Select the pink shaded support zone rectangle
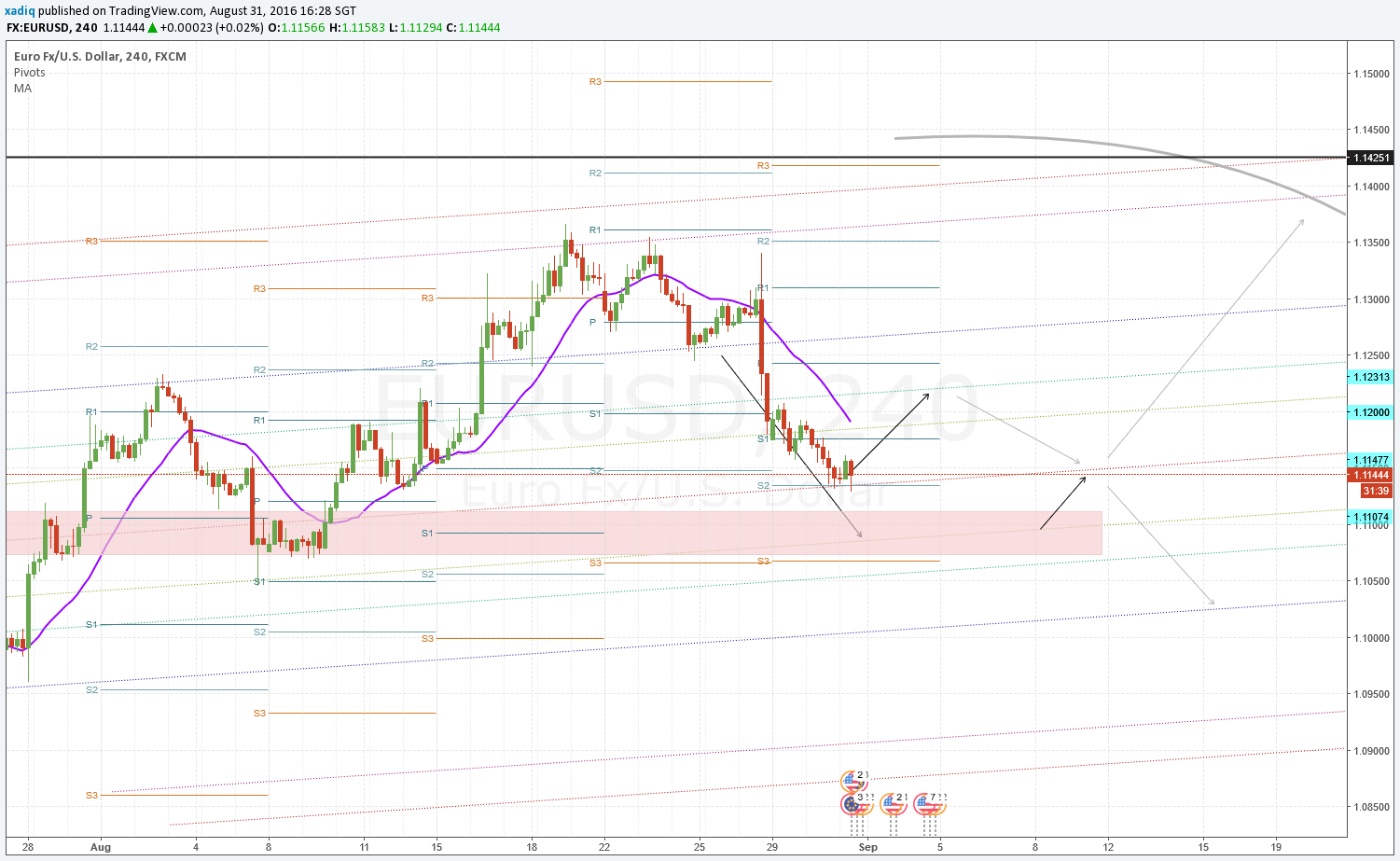 (554, 533)
